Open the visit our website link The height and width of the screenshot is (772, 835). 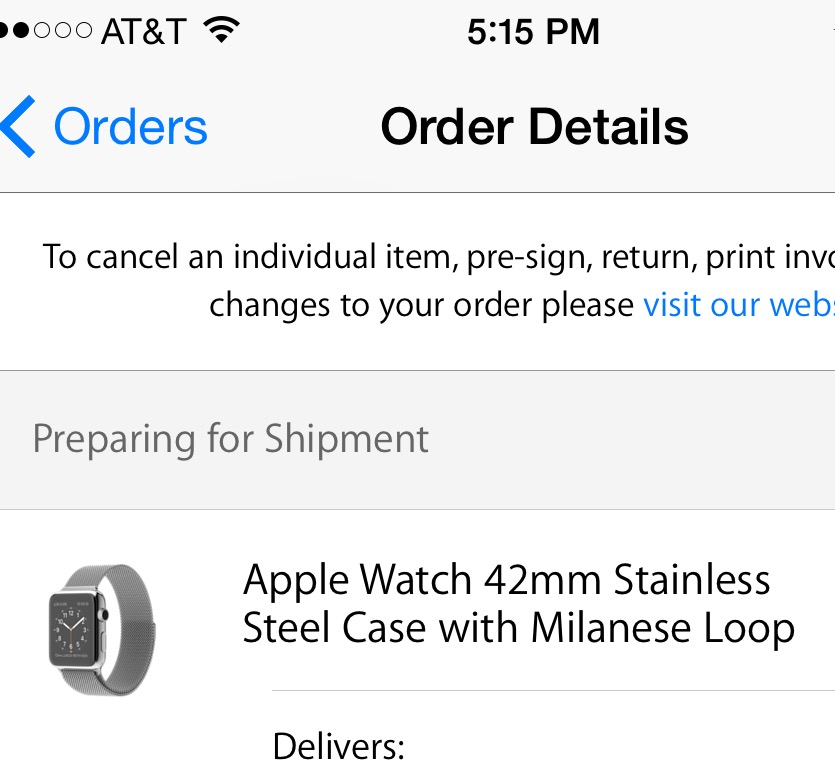739,305
